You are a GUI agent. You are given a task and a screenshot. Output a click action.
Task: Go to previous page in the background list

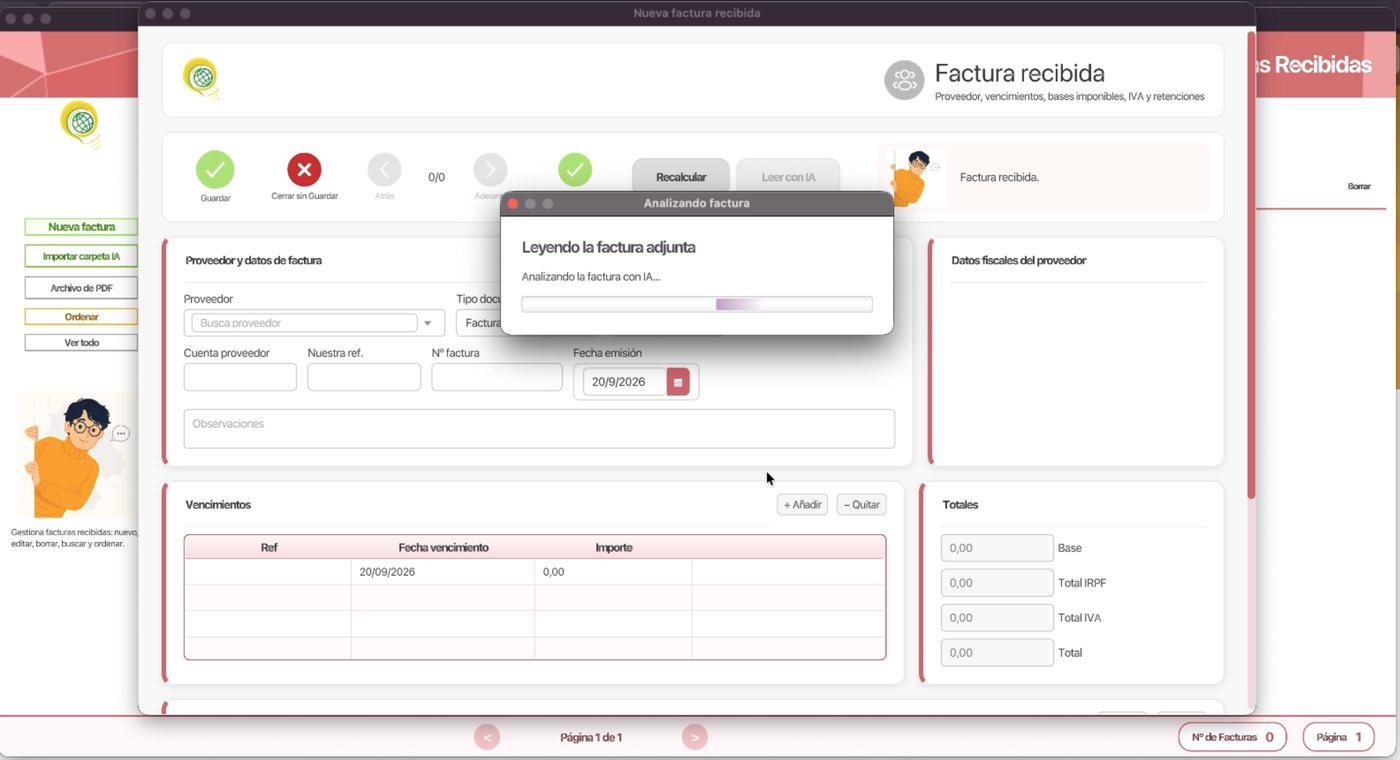click(487, 738)
